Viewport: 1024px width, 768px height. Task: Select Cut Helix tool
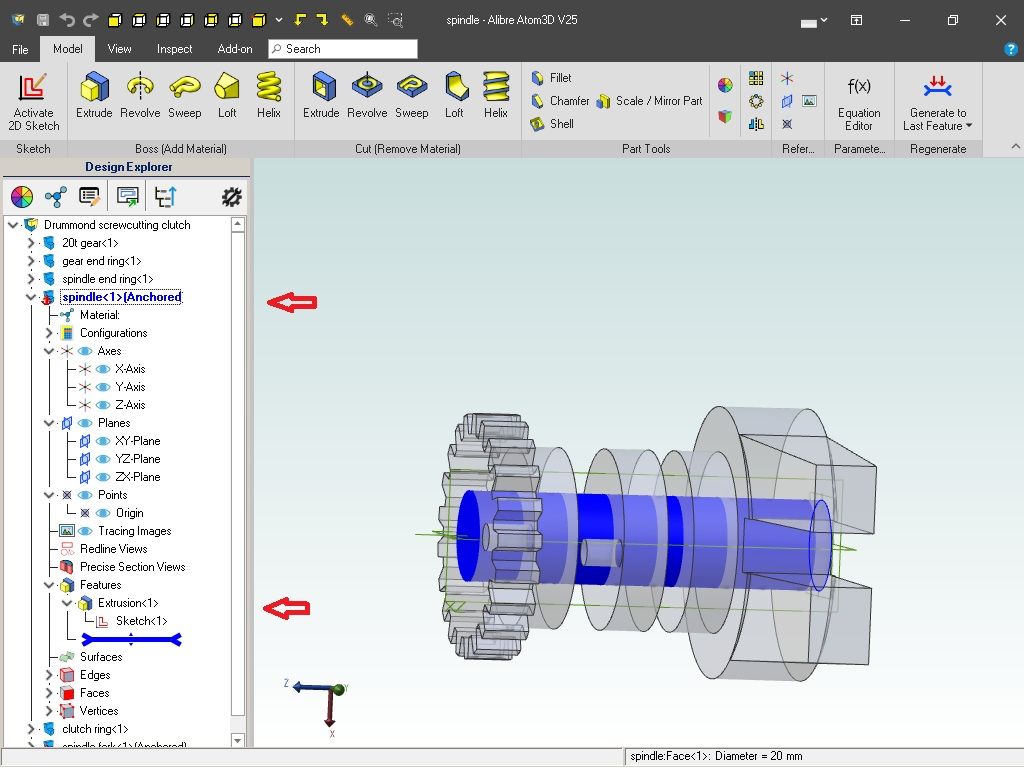point(496,95)
